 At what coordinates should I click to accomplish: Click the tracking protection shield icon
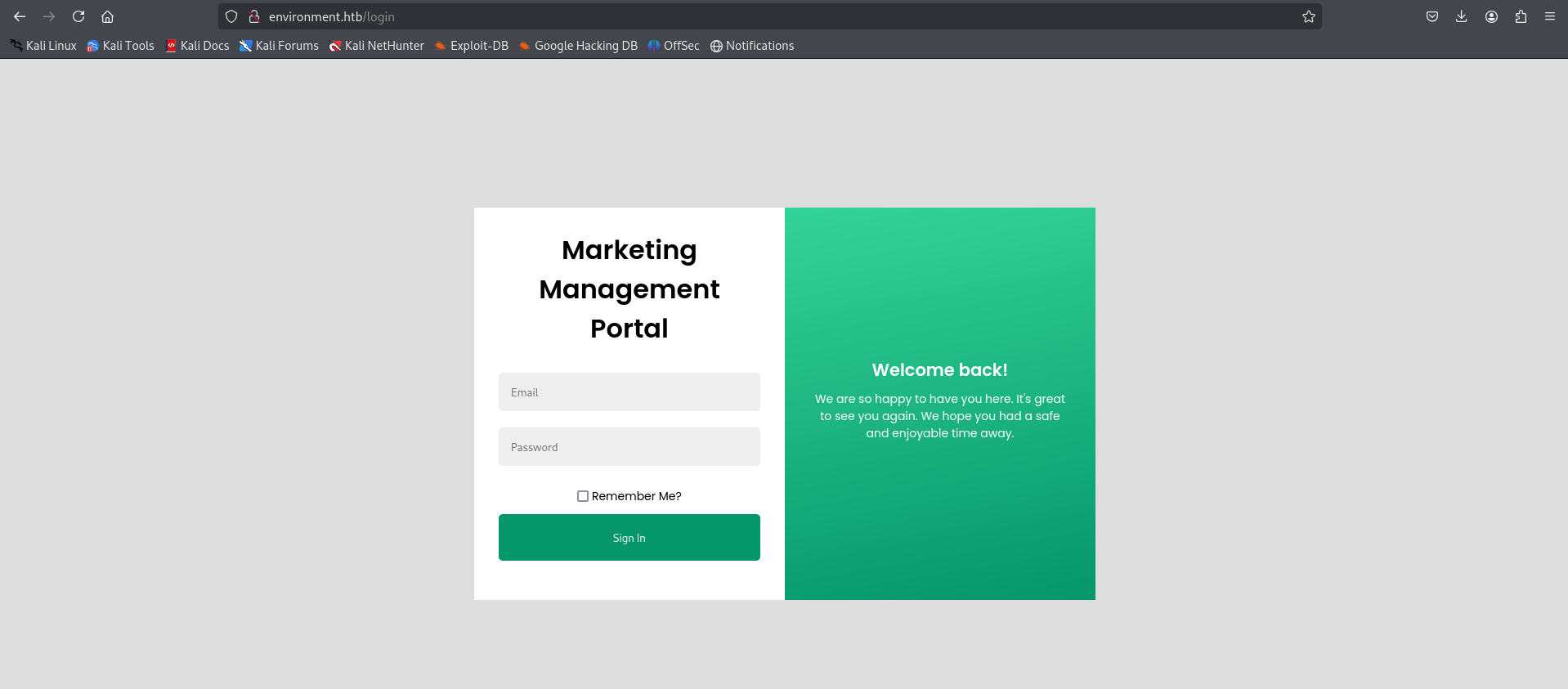pyautogui.click(x=231, y=16)
